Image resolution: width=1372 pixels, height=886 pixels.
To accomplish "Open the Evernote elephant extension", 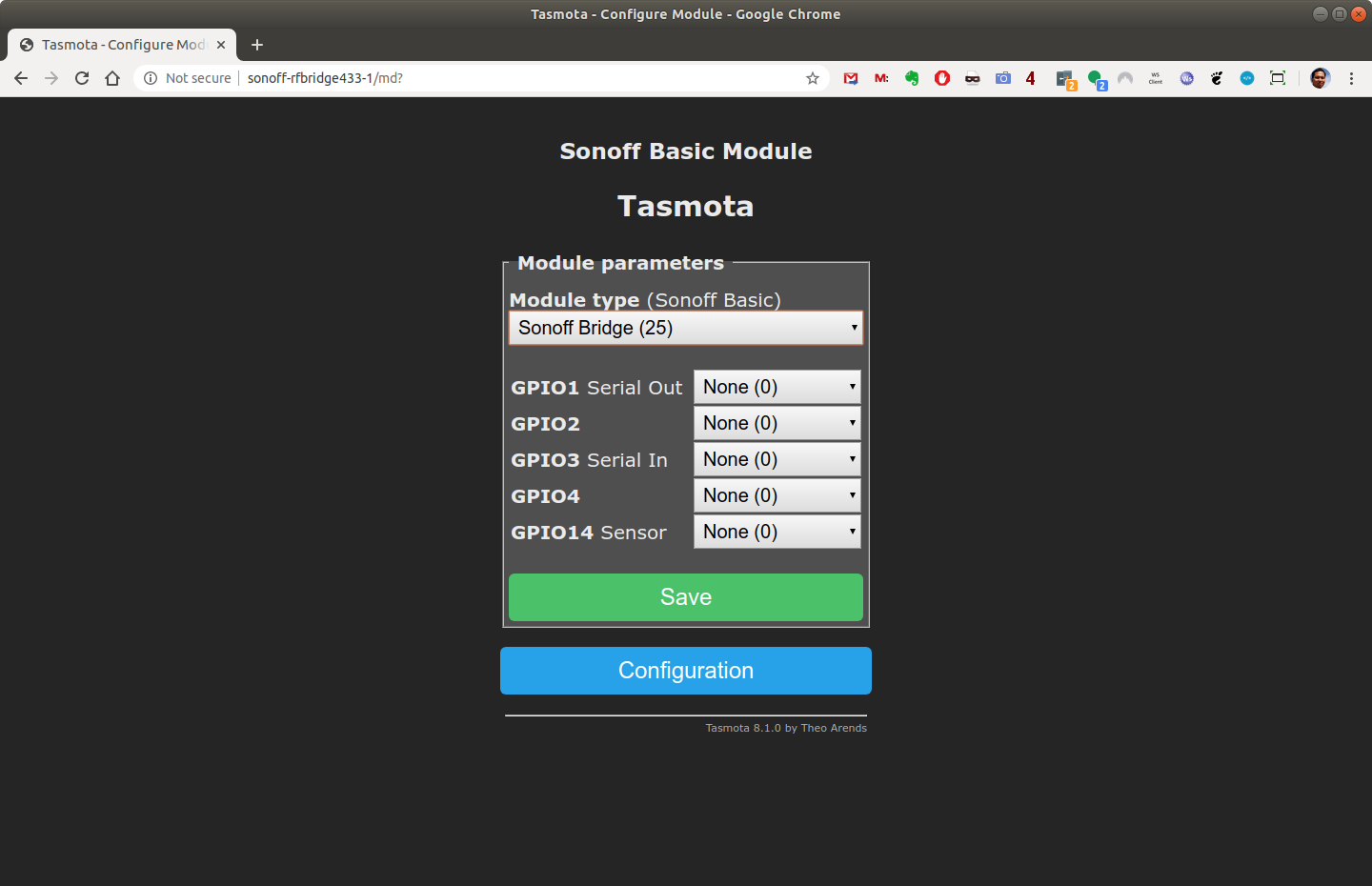I will point(912,78).
